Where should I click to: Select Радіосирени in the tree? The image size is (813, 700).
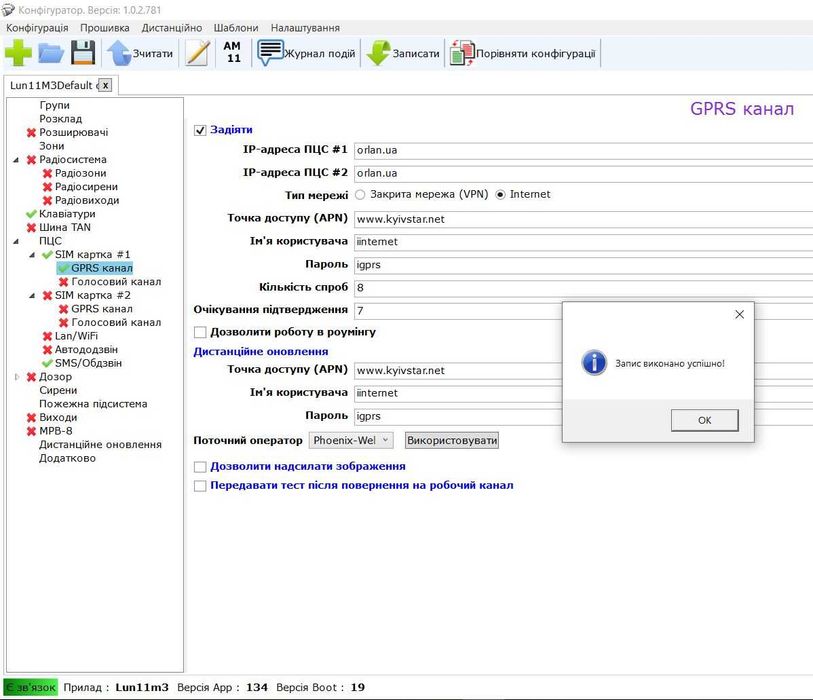click(x=86, y=187)
